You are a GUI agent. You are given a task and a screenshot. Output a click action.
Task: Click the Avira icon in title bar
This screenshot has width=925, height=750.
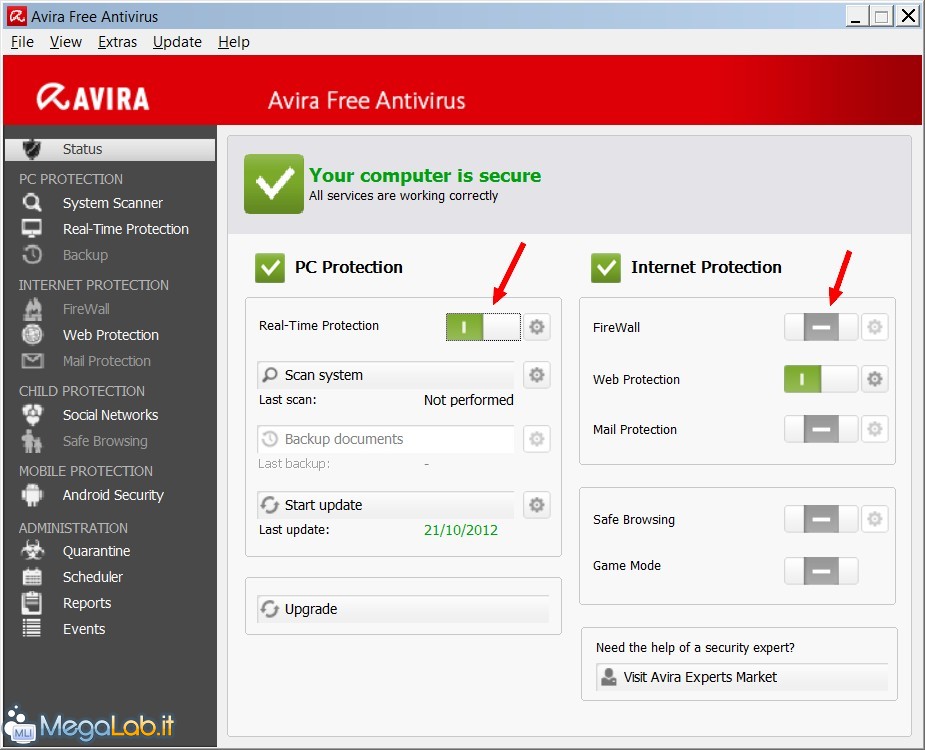17,16
